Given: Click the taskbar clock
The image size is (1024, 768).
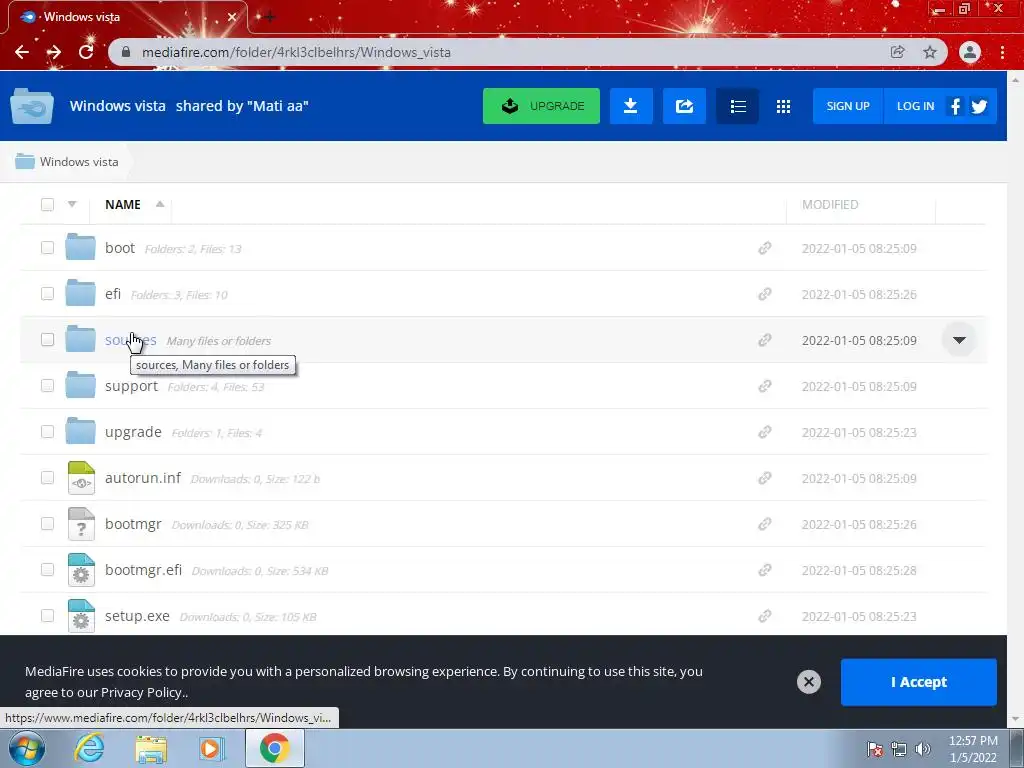Looking at the screenshot, I should pos(973,749).
